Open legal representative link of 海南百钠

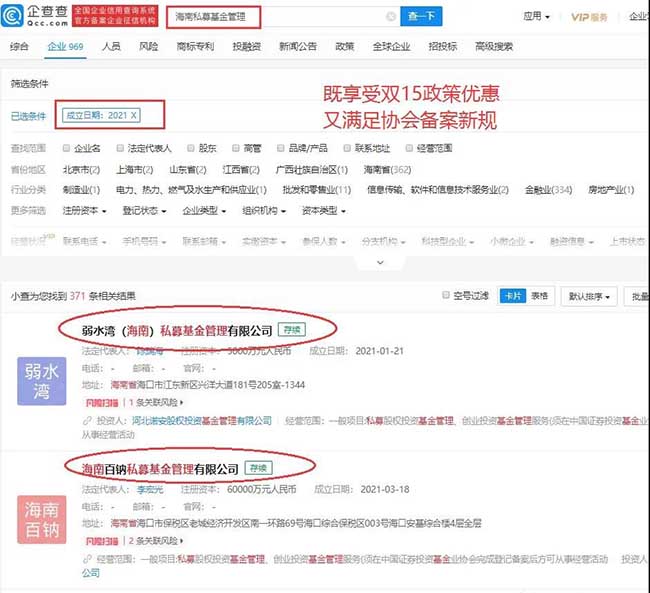(x=150, y=489)
